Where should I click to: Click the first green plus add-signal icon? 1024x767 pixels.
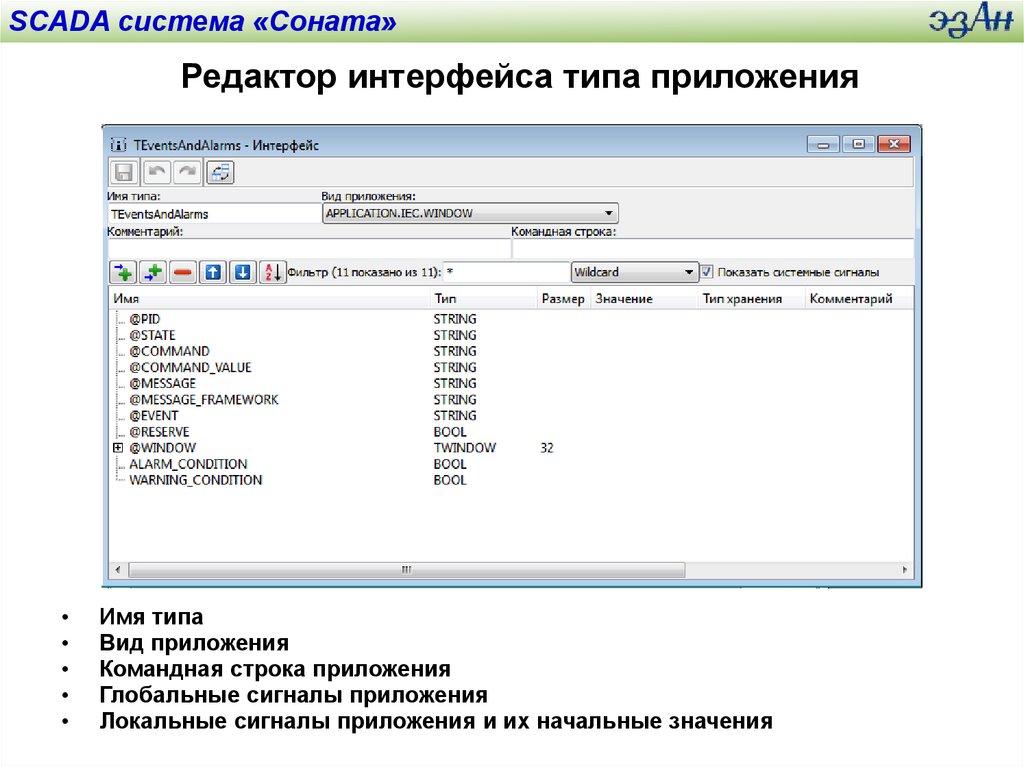click(123, 272)
